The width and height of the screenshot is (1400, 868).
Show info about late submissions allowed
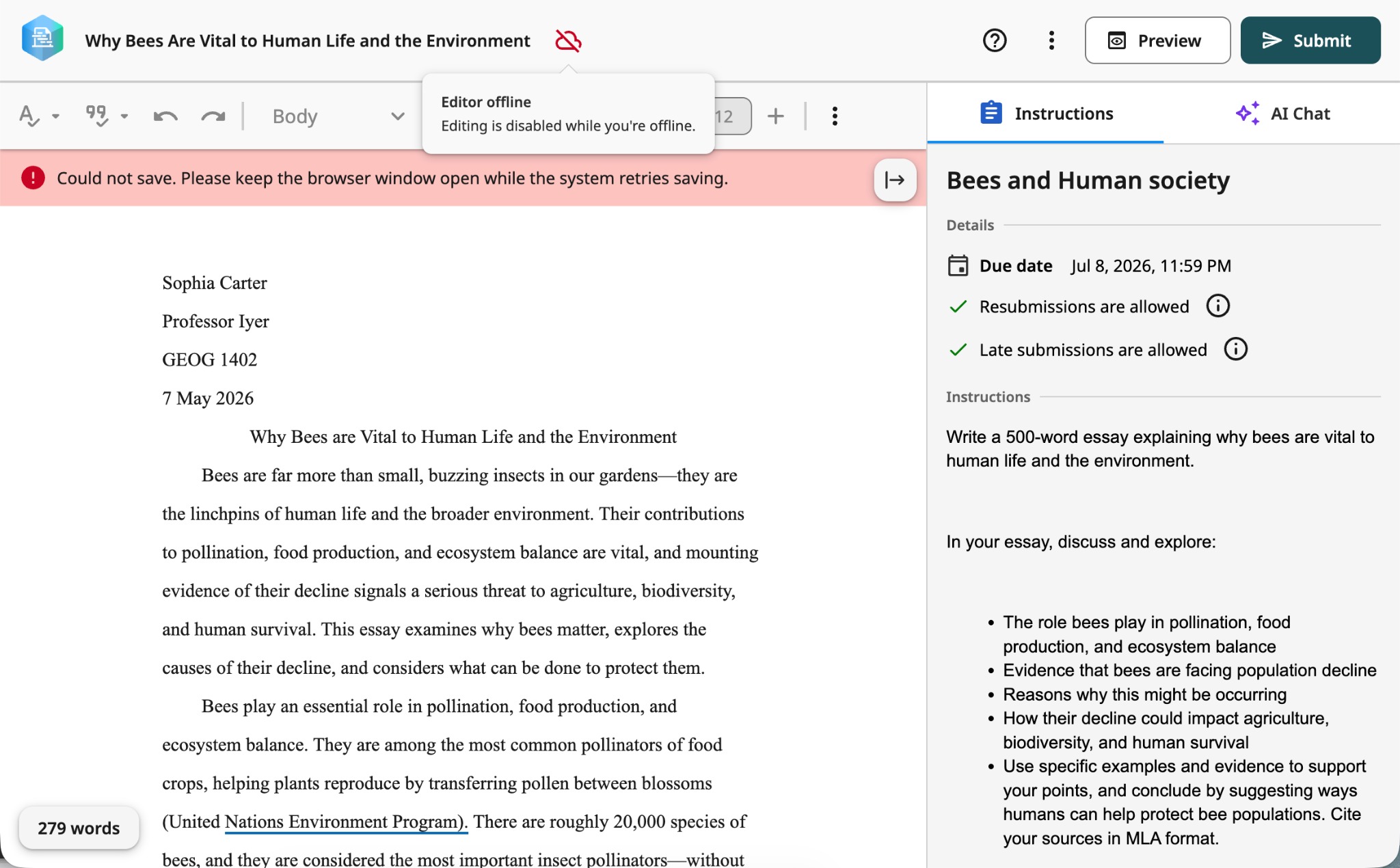(x=1235, y=349)
